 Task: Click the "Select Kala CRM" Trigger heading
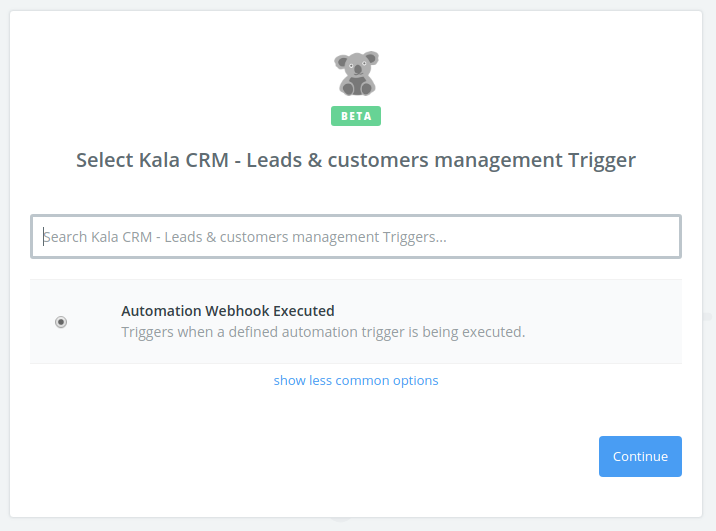(x=356, y=160)
